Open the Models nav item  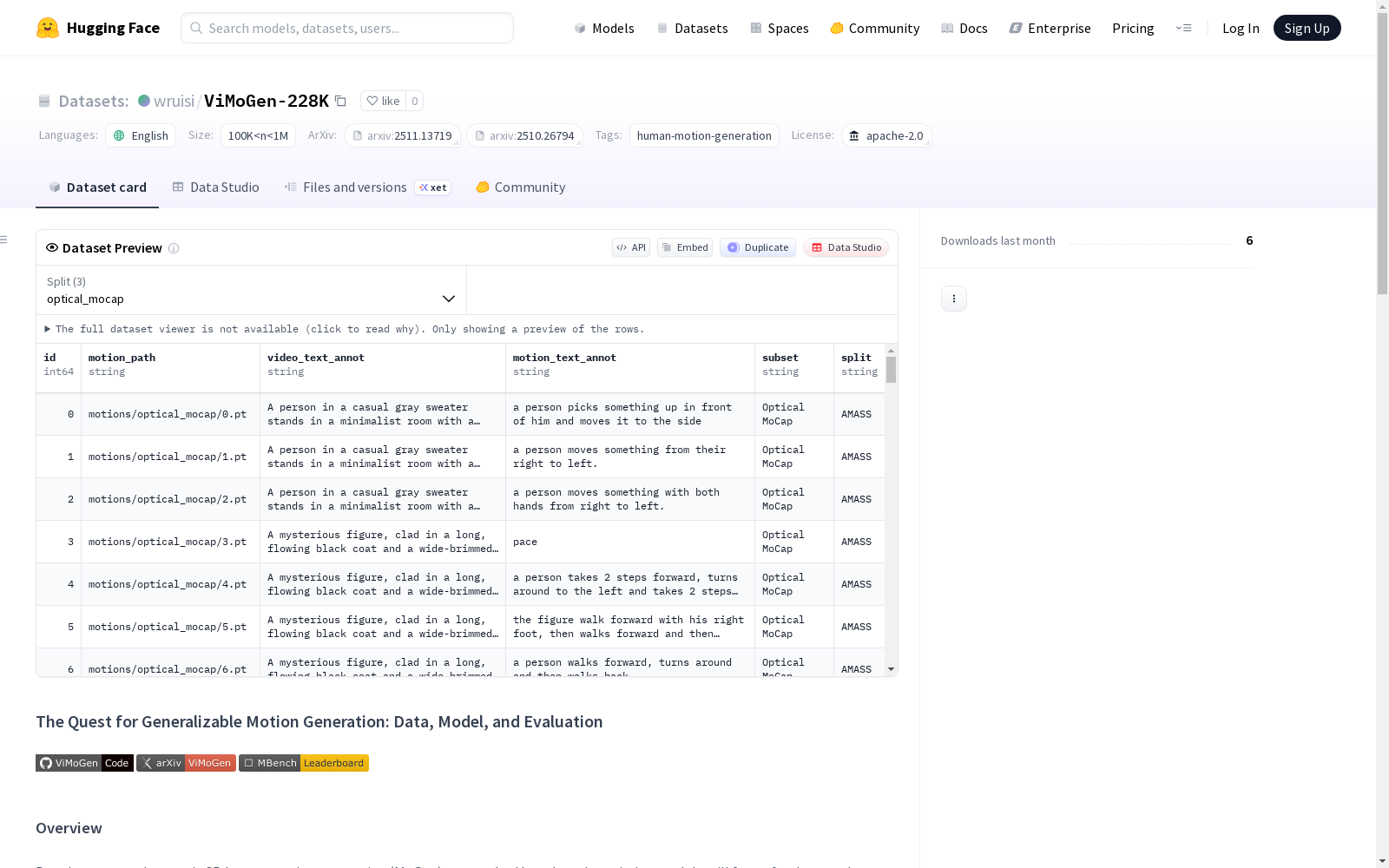coord(604,28)
